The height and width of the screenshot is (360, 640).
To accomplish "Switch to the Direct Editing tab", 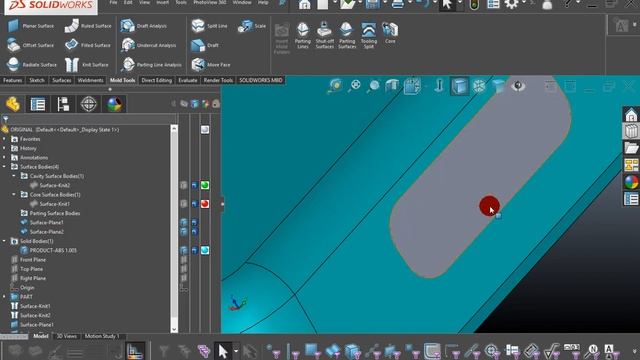I will [x=157, y=80].
